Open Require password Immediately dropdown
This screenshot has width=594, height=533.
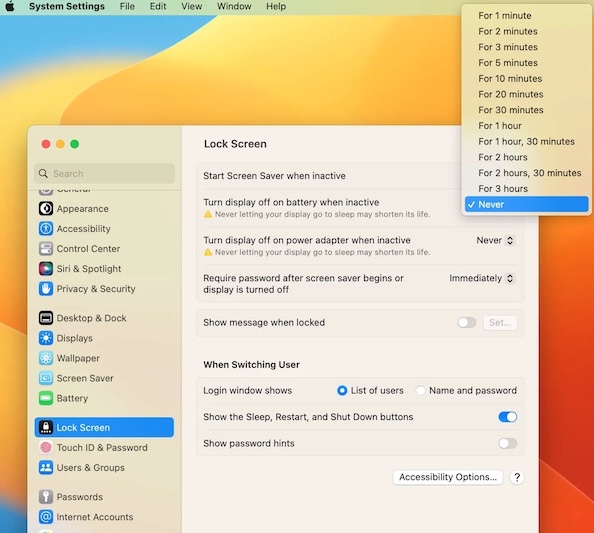[481, 278]
